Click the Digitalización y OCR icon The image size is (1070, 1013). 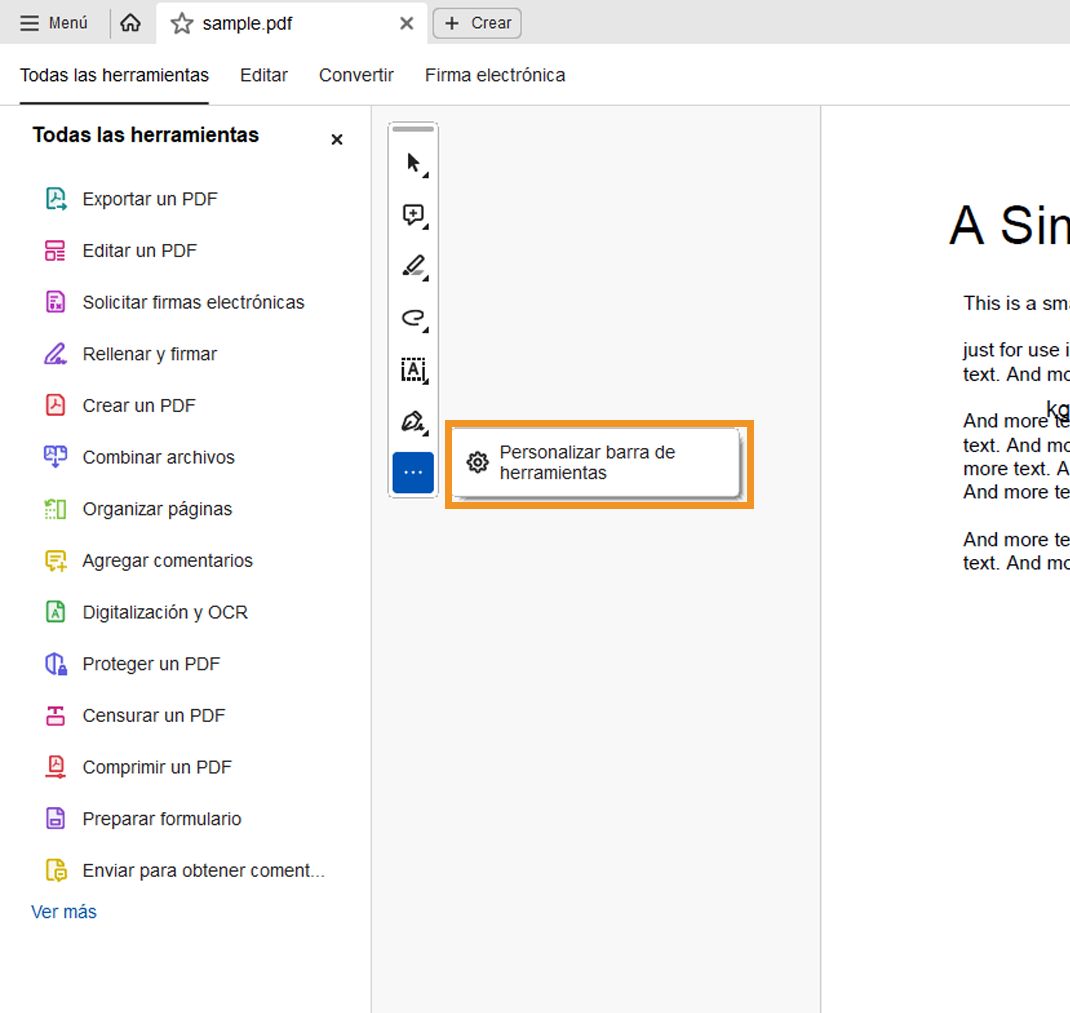(55, 612)
